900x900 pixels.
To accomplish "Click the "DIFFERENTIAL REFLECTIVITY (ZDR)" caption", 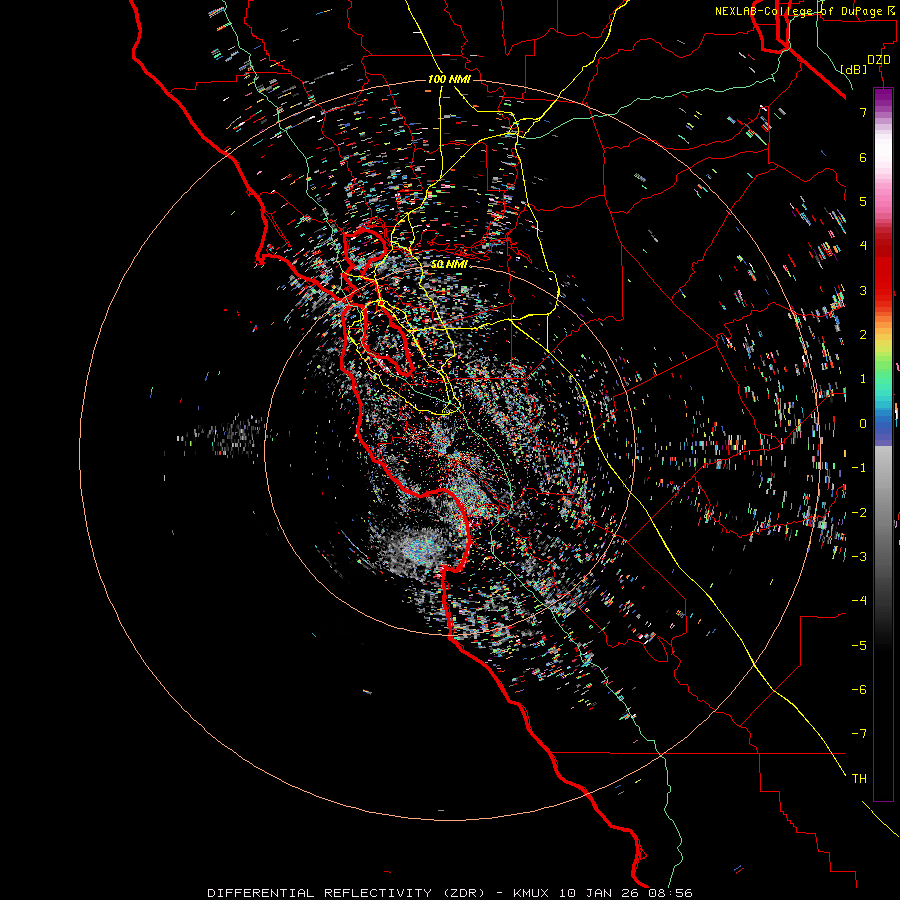I will (346, 893).
